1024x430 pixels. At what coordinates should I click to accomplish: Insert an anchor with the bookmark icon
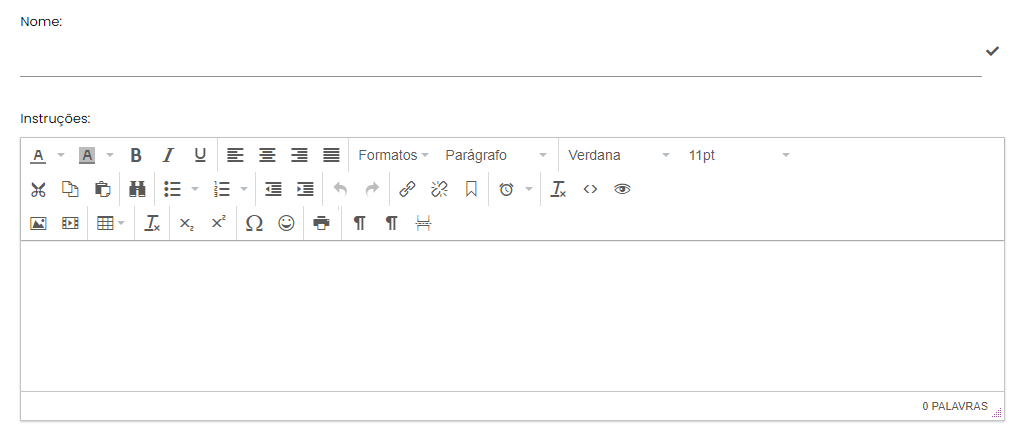pyautogui.click(x=472, y=190)
